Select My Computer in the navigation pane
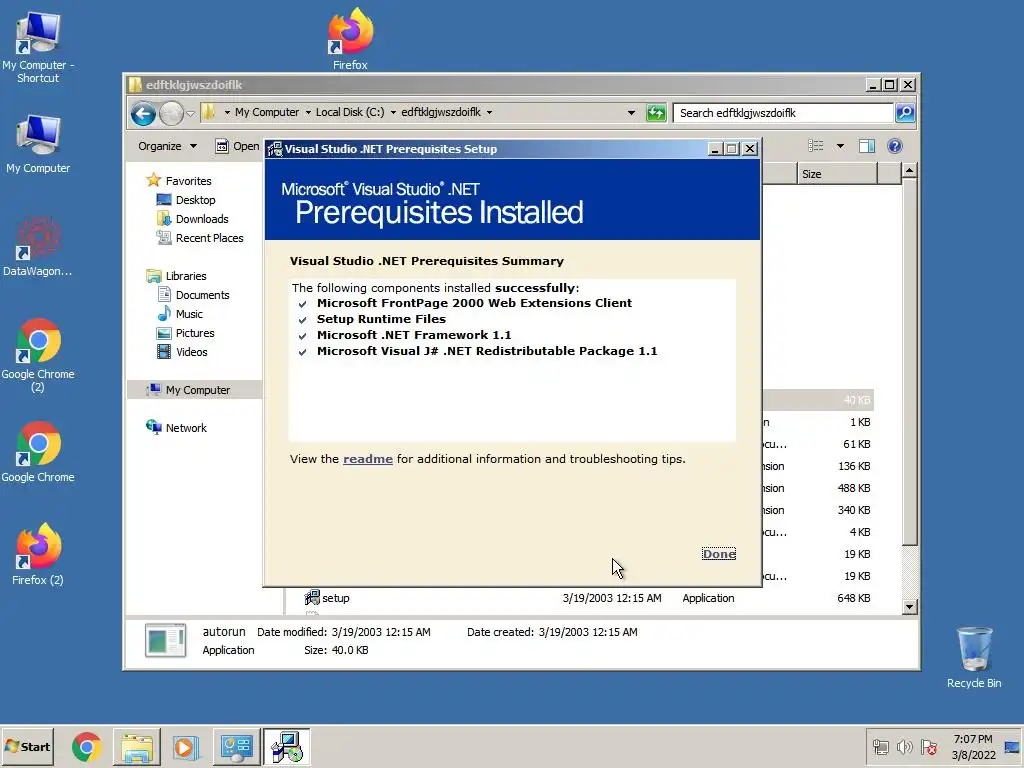The width and height of the screenshot is (1024, 768). pos(197,390)
